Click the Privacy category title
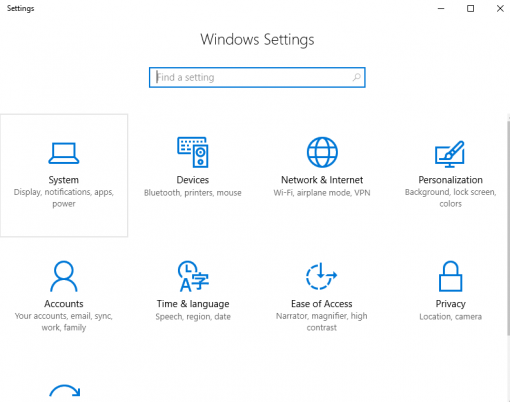The width and height of the screenshot is (510, 402). coord(450,304)
